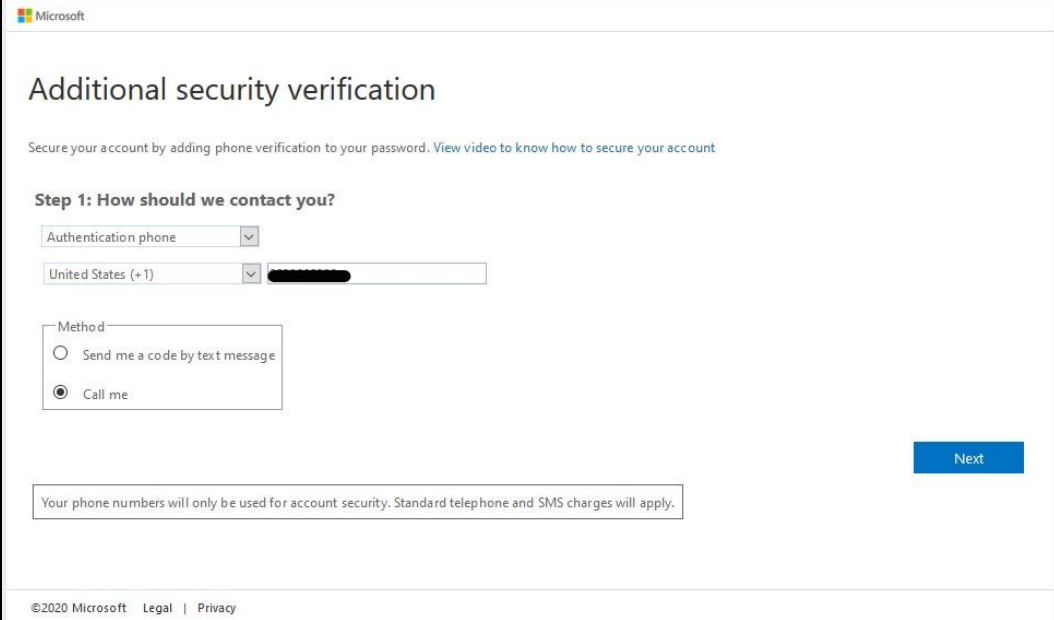Click the 'Step 1: How should we contact you?' heading

click(x=185, y=200)
